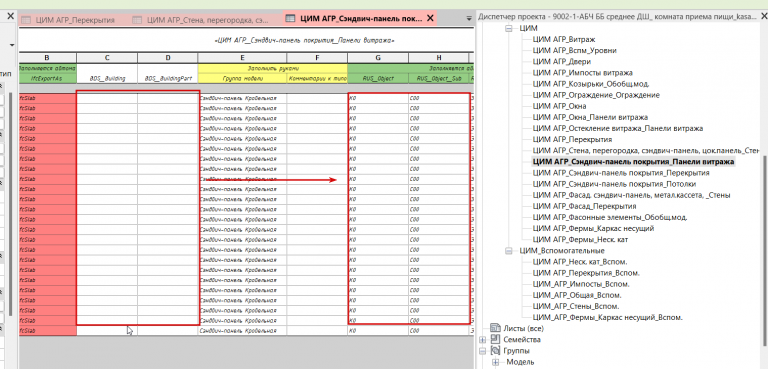Screen dimensions: 768x369
Task: Collapse the Группы tree node
Action: [483, 351]
